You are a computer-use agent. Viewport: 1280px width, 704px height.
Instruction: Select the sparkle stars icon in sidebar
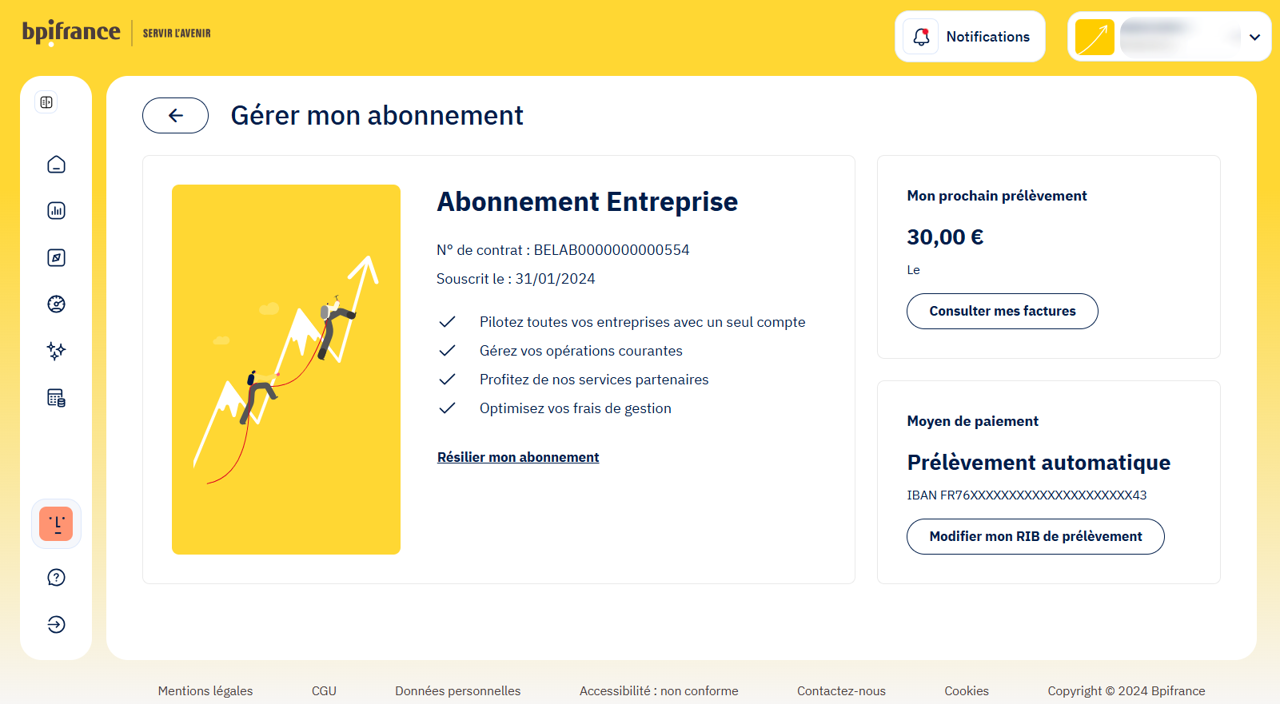click(56, 351)
